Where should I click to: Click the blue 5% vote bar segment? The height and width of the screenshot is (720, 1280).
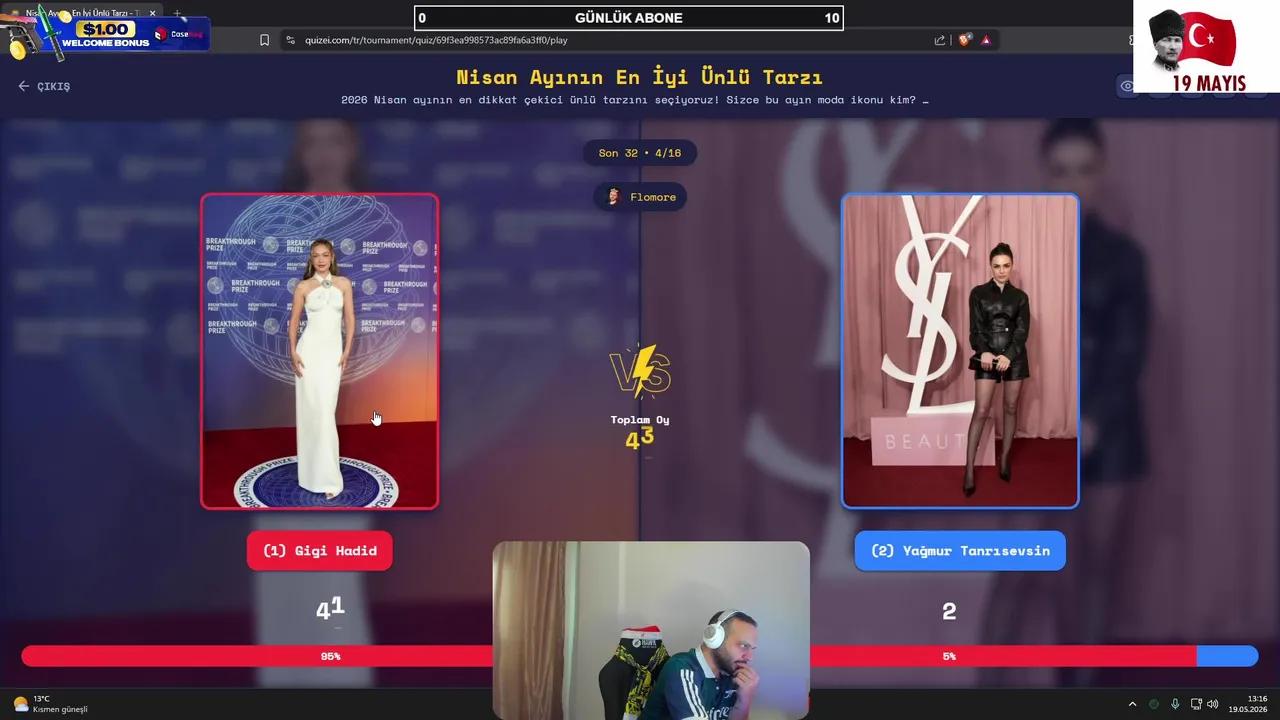(1228, 656)
